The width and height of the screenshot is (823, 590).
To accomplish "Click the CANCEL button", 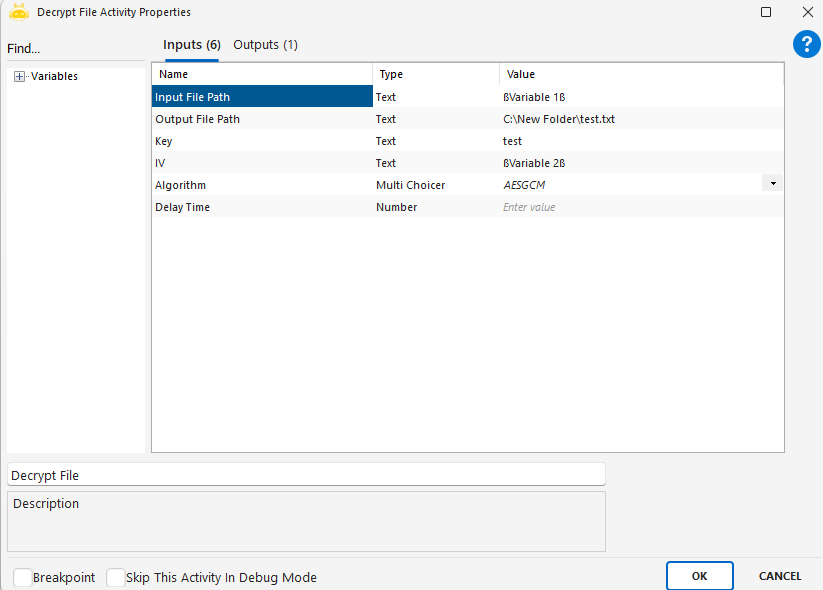I will (x=779, y=576).
